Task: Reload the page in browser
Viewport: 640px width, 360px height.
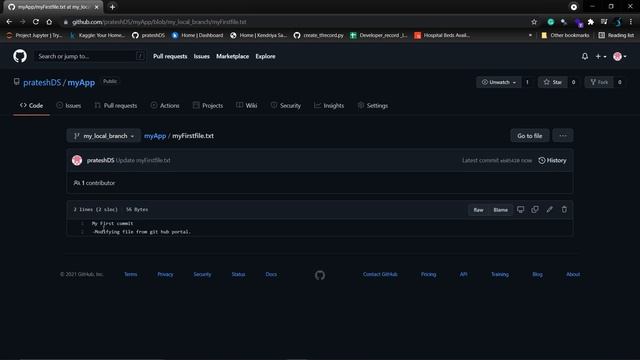Action: (x=36, y=22)
